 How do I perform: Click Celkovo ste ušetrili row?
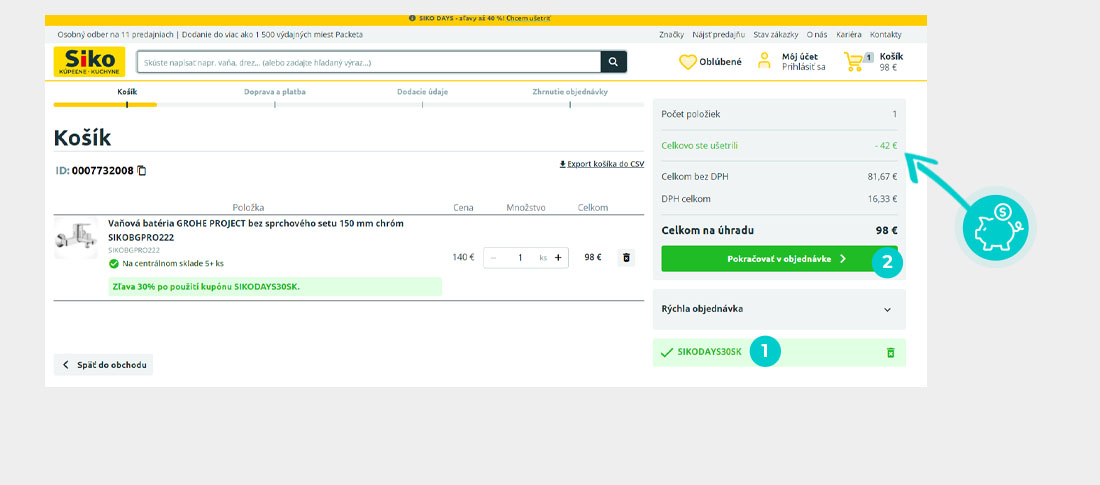[779, 146]
